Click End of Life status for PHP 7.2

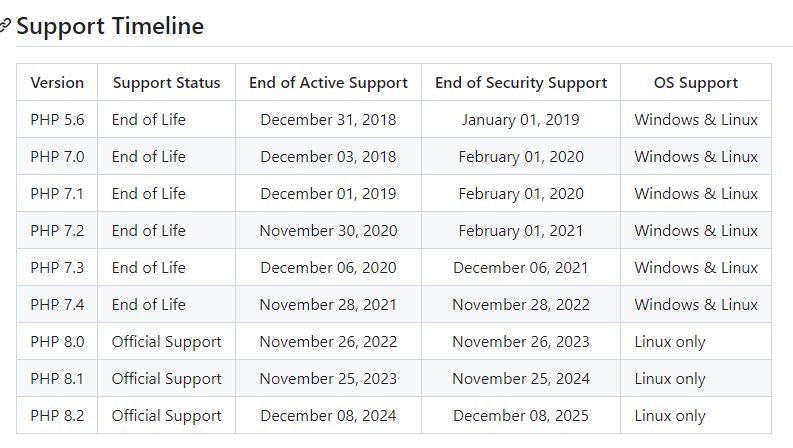point(149,231)
